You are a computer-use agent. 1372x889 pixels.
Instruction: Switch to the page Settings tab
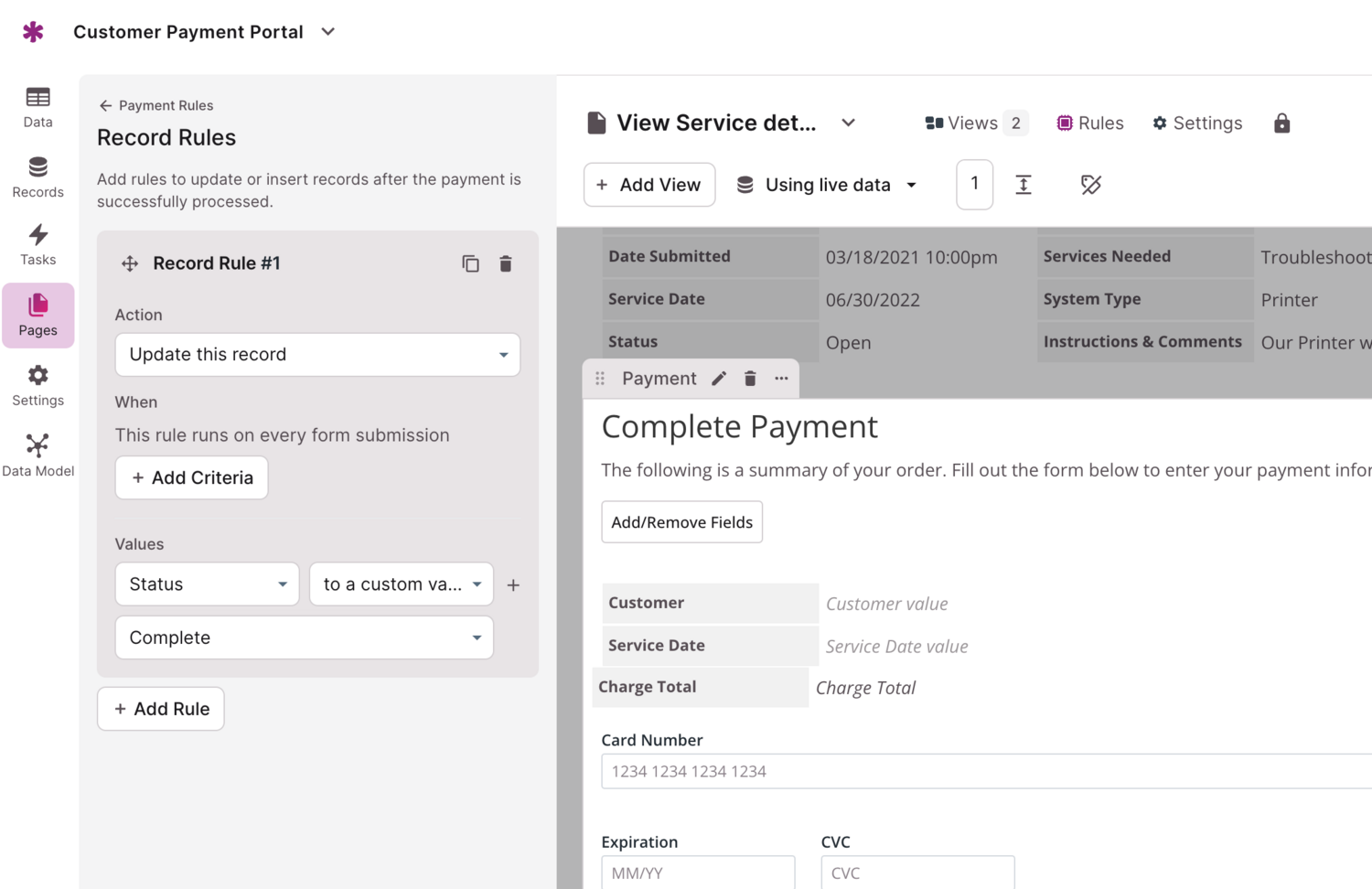1196,123
